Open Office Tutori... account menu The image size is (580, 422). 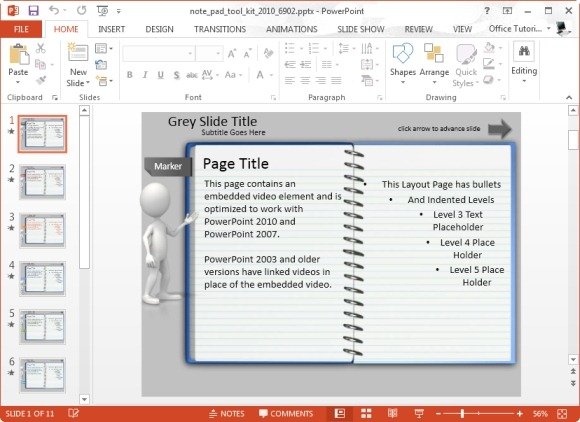(x=519, y=28)
